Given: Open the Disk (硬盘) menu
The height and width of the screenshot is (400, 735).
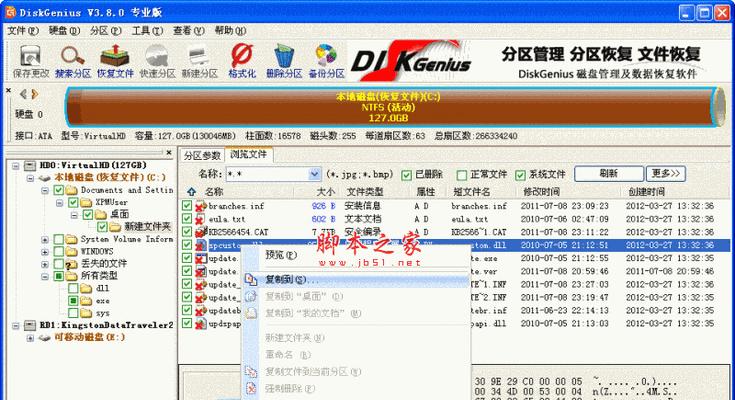Looking at the screenshot, I should (x=64, y=30).
